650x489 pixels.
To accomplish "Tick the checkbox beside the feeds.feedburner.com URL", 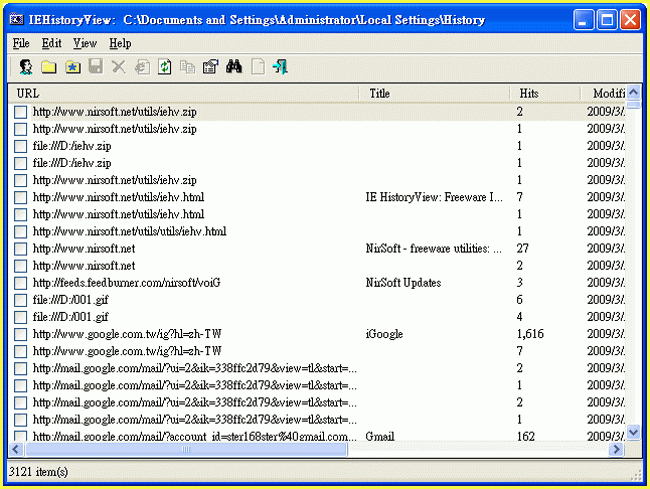I will (x=20, y=283).
